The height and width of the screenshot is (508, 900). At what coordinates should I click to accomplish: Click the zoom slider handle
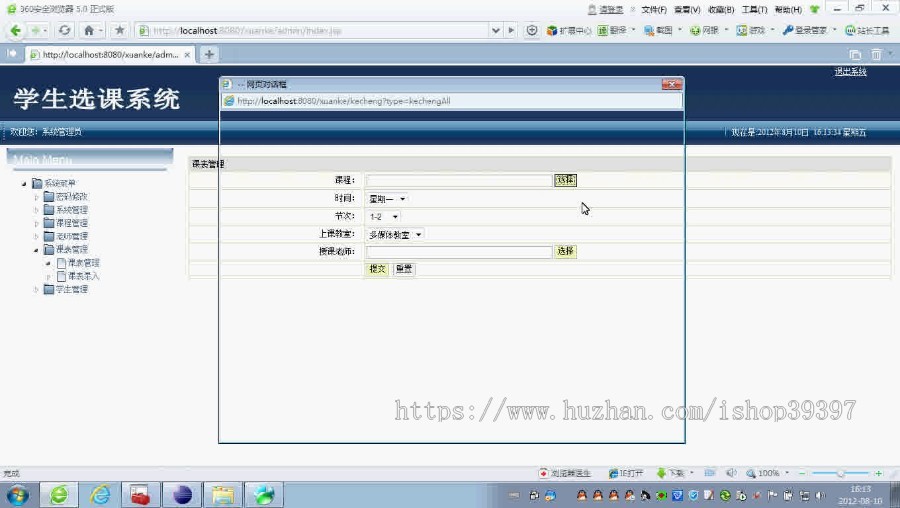point(841,473)
